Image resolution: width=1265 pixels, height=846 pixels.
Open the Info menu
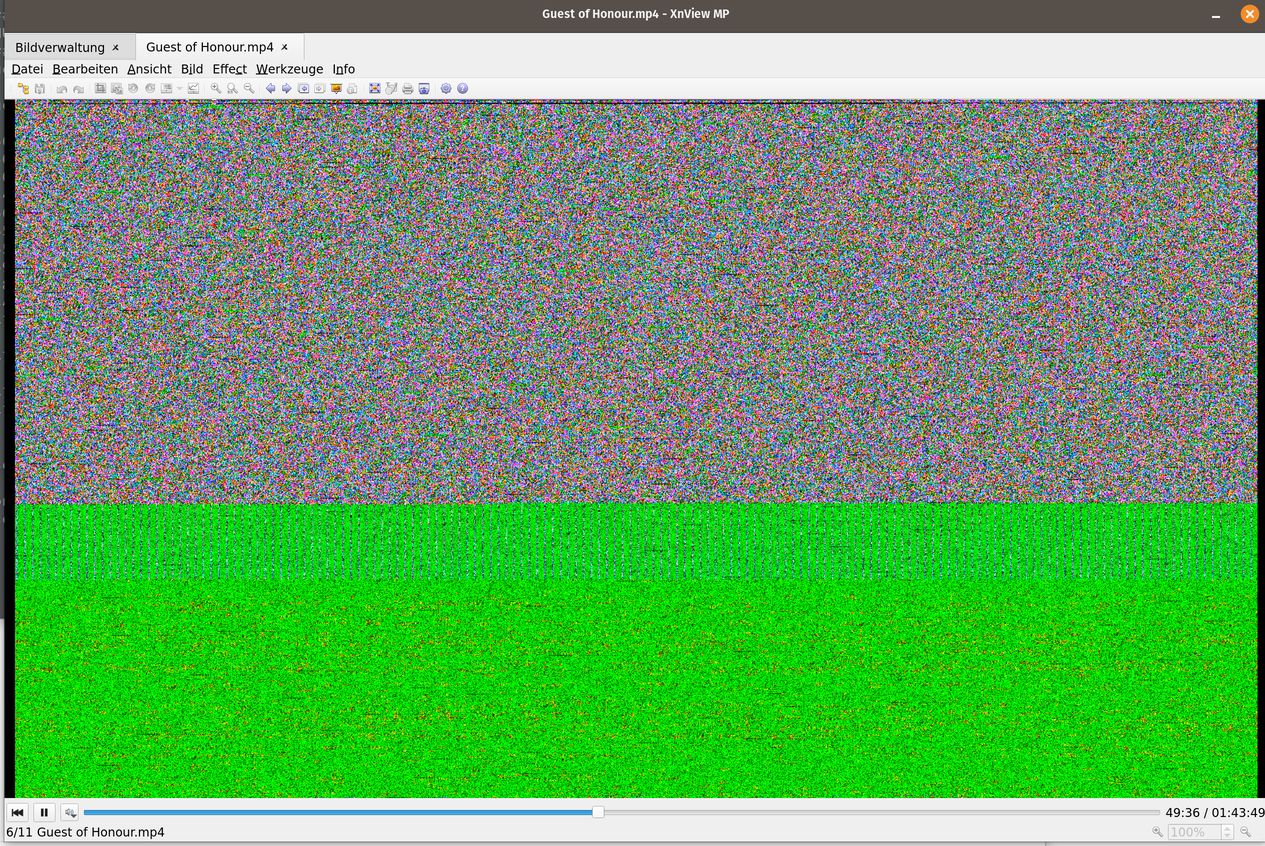[x=344, y=69]
